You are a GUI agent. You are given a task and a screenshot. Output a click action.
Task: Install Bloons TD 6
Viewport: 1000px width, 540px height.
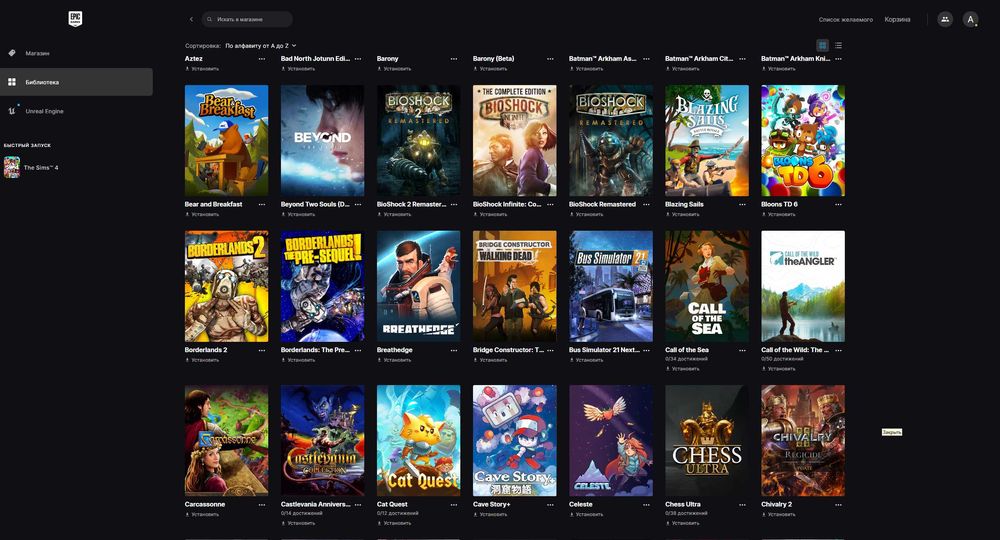778,214
